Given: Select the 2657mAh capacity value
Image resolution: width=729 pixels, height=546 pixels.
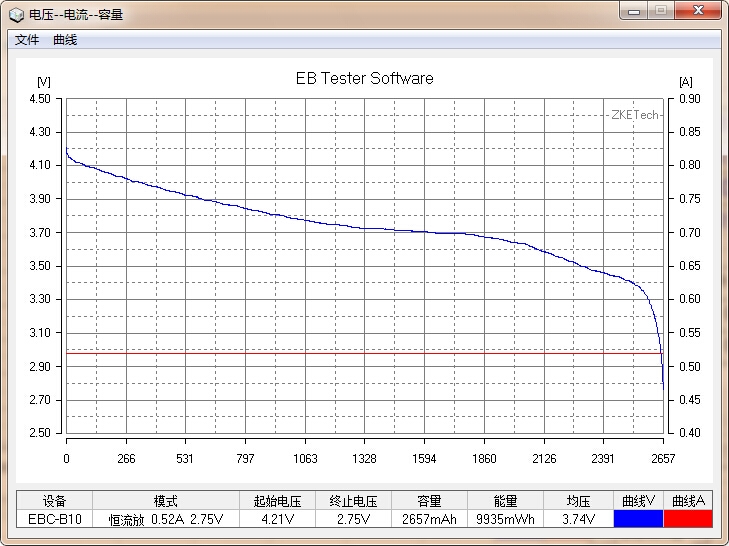Looking at the screenshot, I should [x=429, y=519].
